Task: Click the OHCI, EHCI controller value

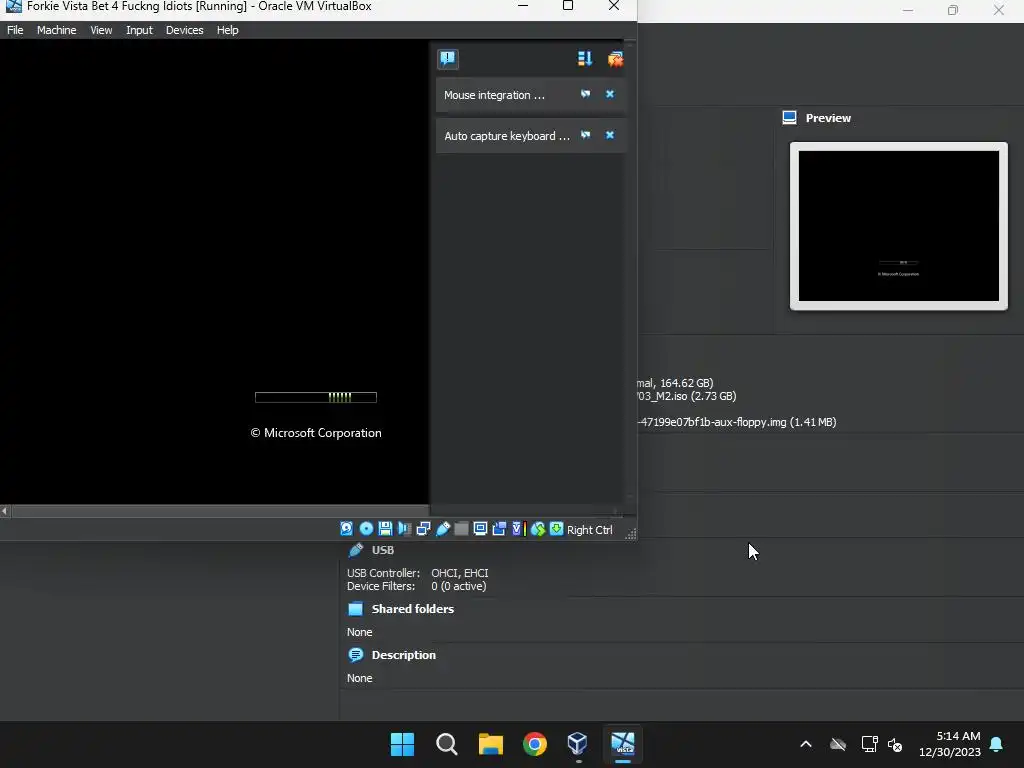Action: click(460, 573)
